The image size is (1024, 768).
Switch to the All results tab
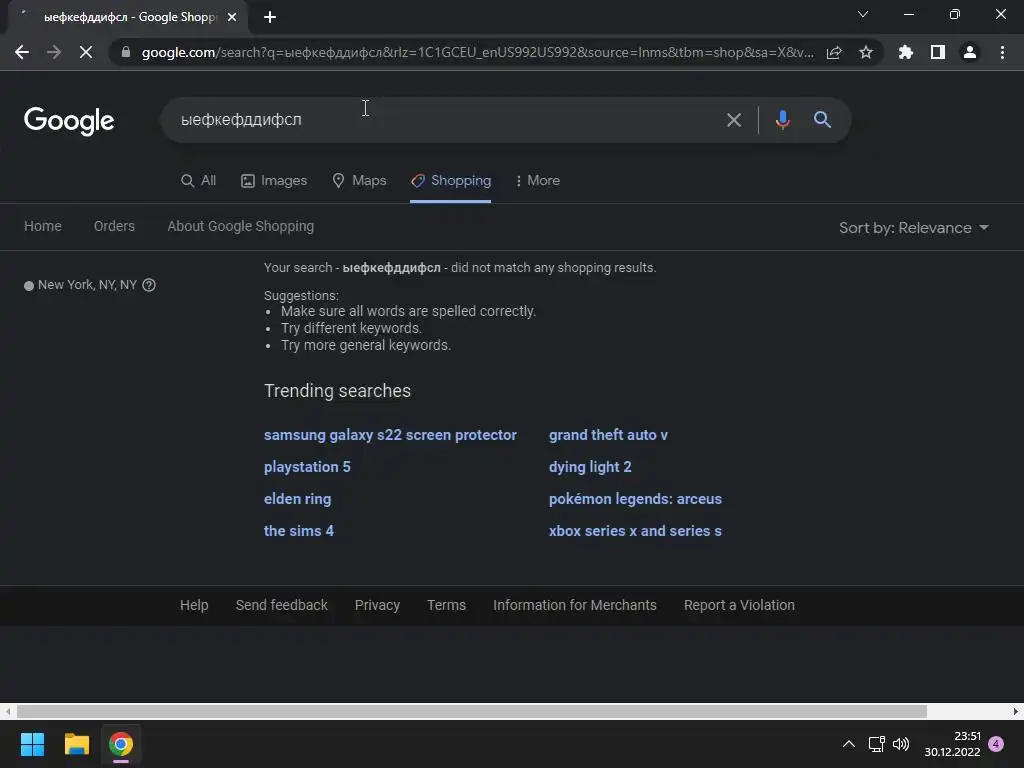[x=199, y=181]
